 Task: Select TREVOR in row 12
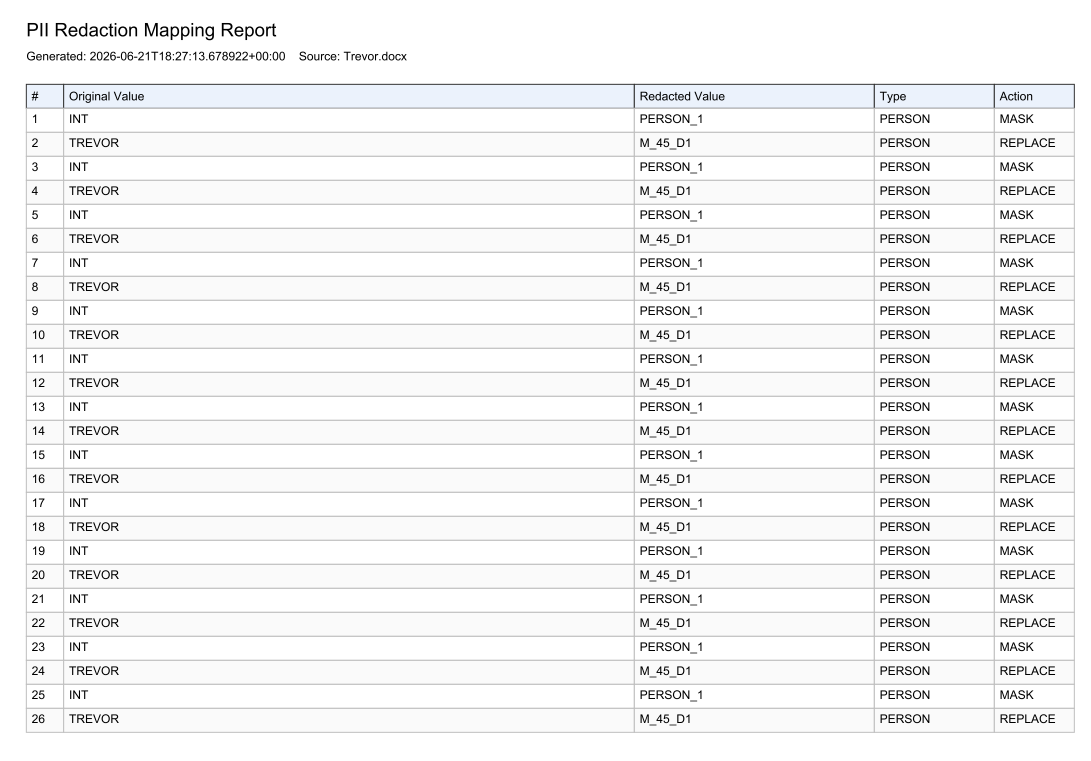(x=94, y=383)
